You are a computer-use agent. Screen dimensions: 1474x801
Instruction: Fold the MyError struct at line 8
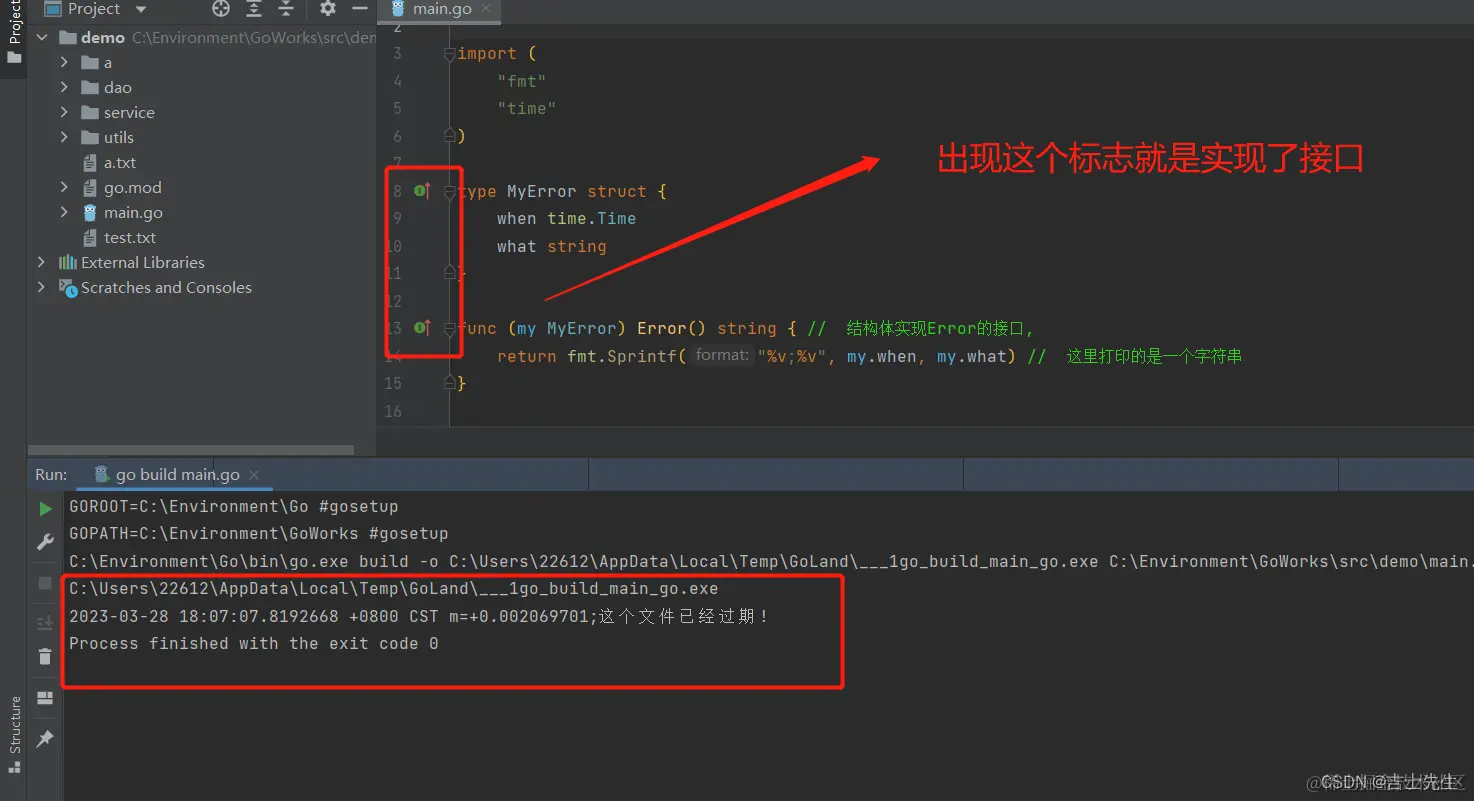pos(450,191)
